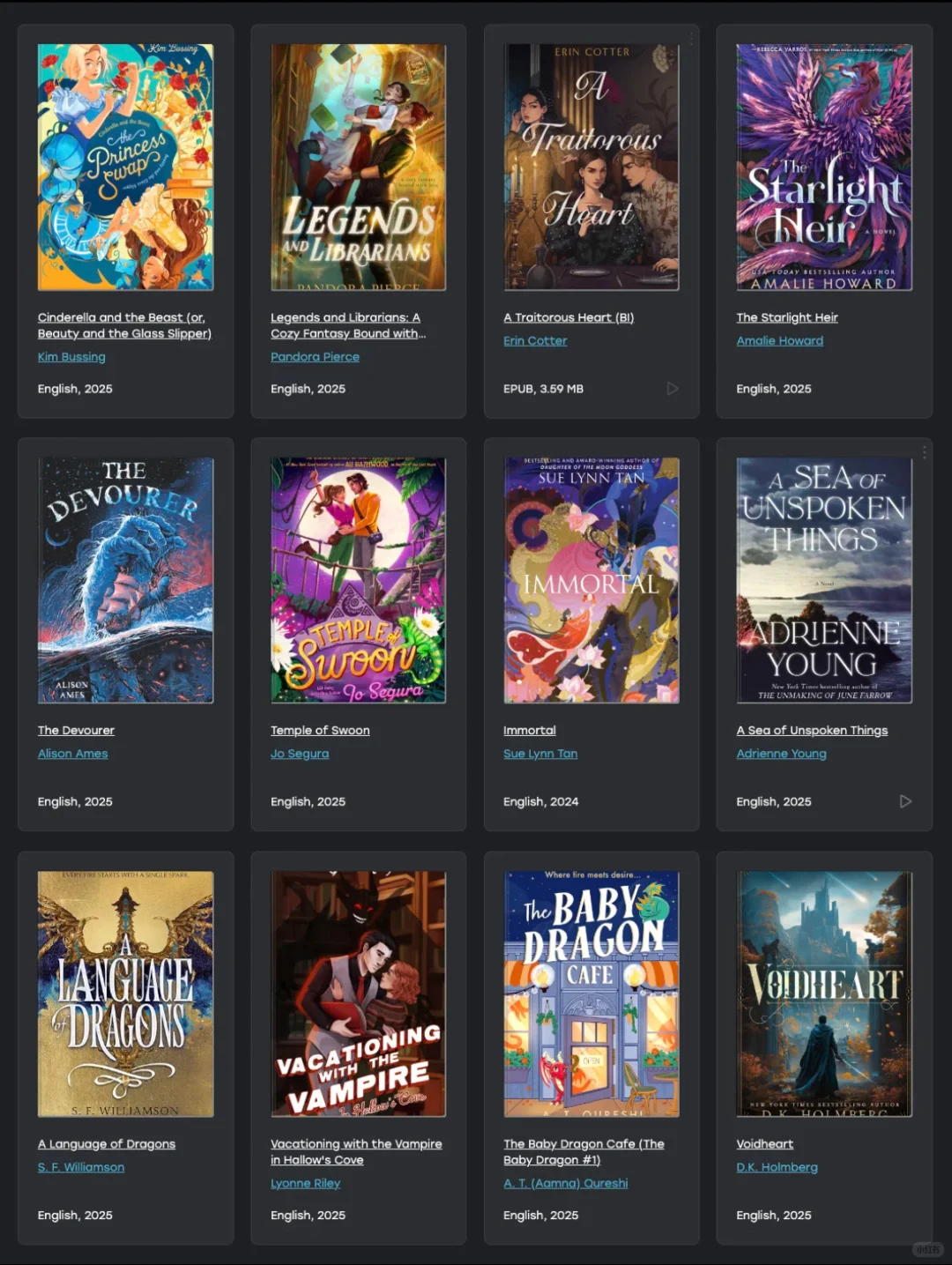Open three-dot menu on A Sea of Unspoken Things card
The width and height of the screenshot is (952, 1265).
click(x=924, y=452)
